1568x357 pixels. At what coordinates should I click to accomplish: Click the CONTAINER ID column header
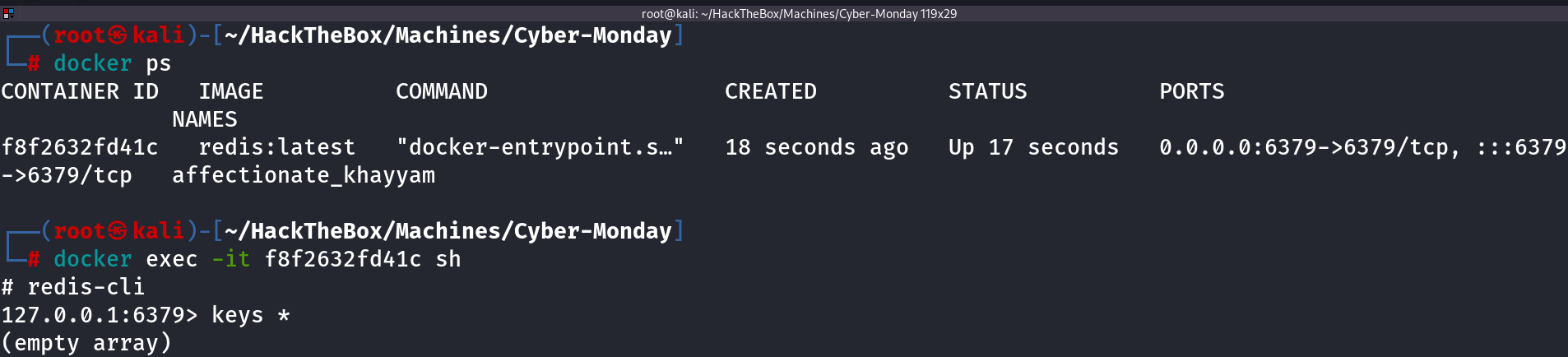click(x=80, y=91)
